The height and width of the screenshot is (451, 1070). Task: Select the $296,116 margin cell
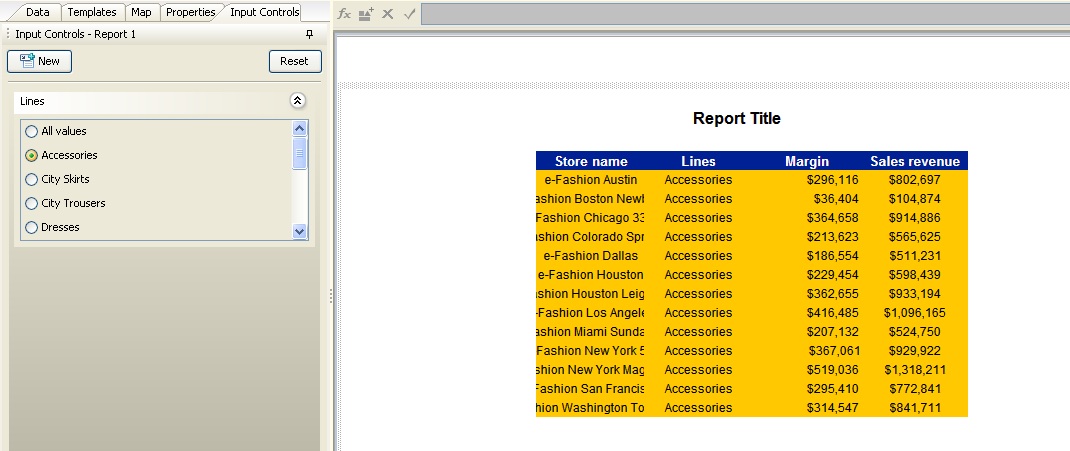807,180
